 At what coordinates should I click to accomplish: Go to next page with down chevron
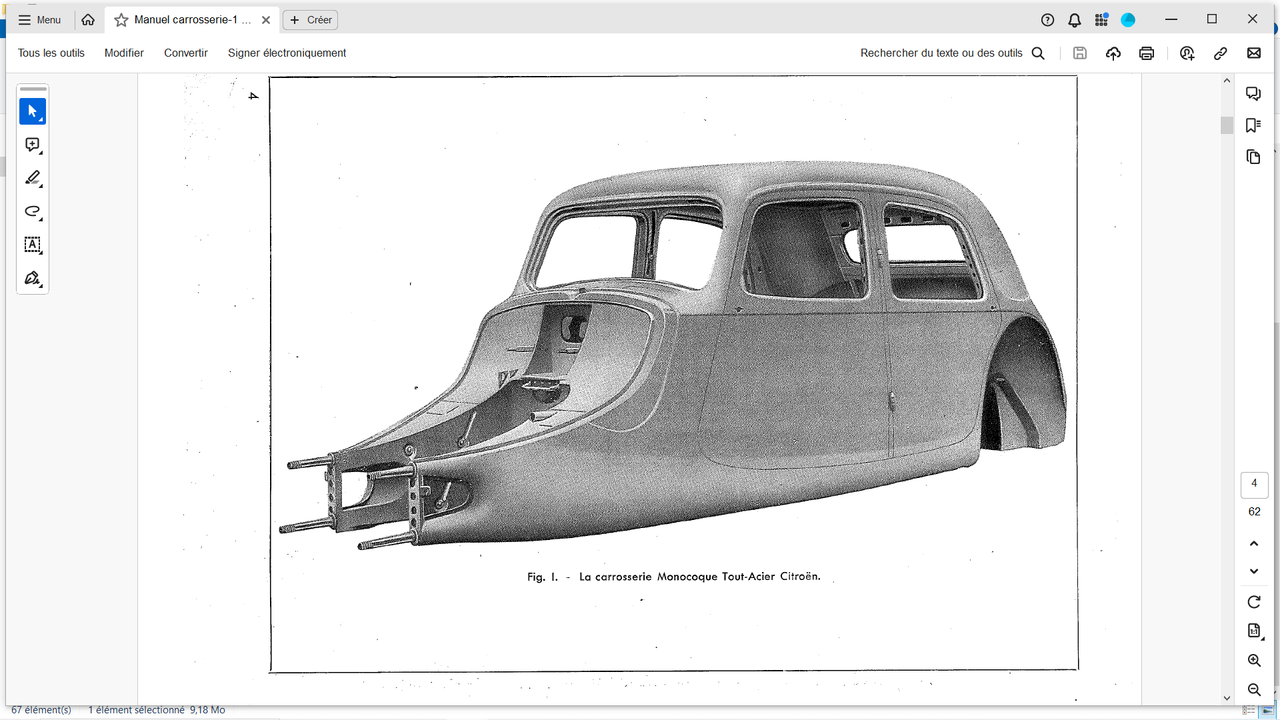click(x=1254, y=571)
